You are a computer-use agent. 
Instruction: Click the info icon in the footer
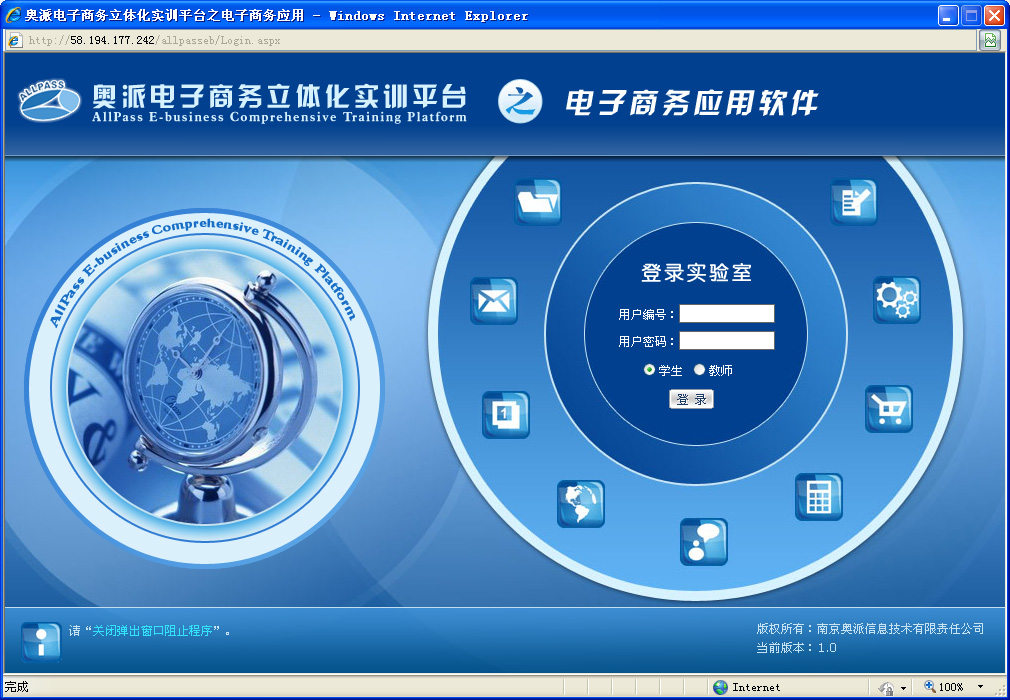click(41, 641)
